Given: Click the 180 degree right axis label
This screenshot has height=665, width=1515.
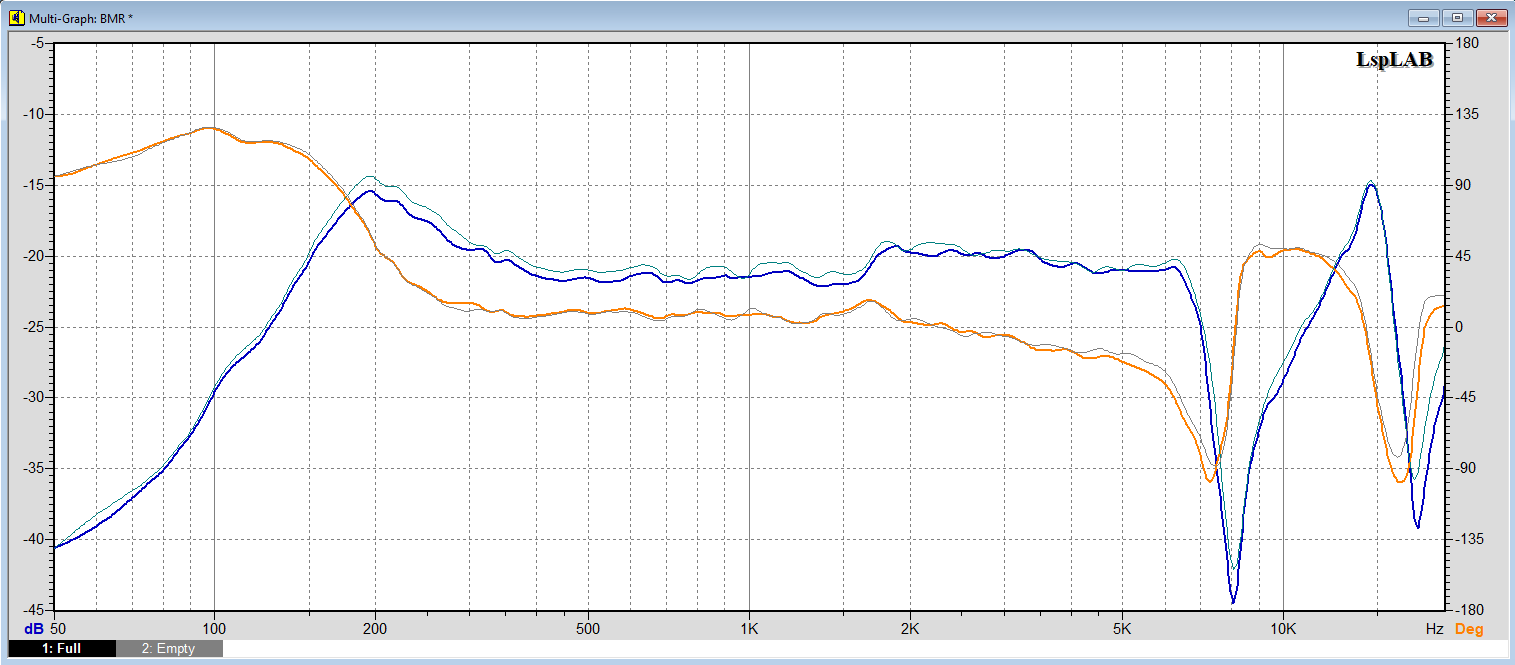Looking at the screenshot, I should [1468, 43].
